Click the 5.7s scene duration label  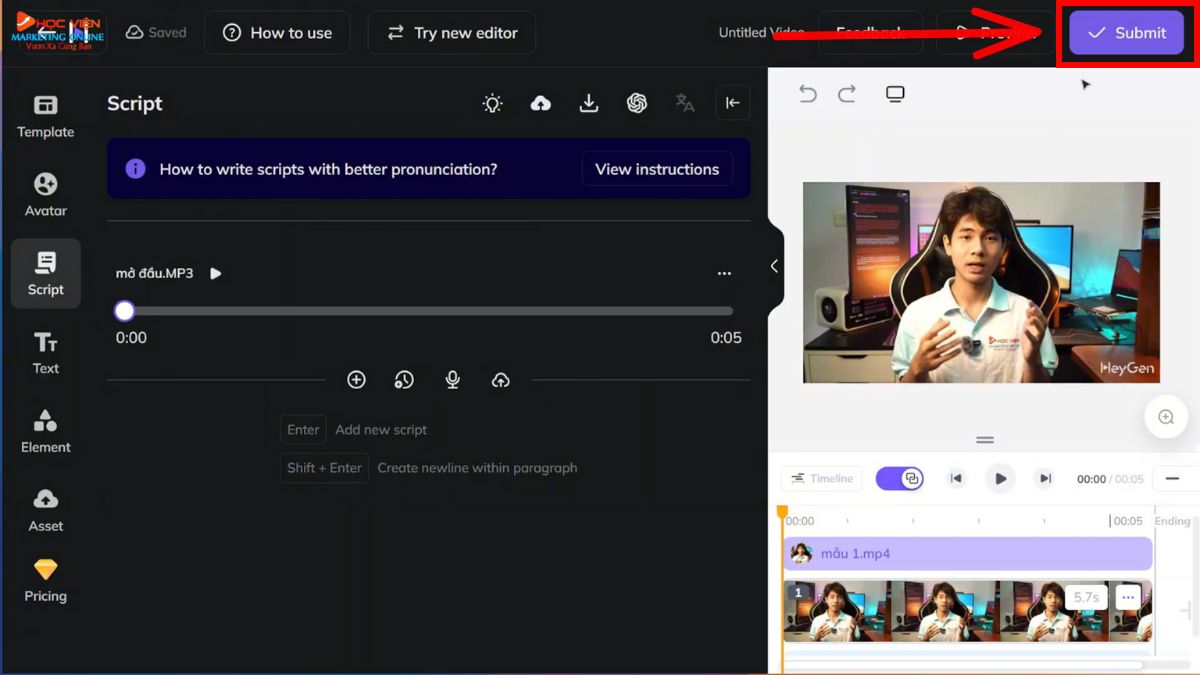click(1086, 598)
